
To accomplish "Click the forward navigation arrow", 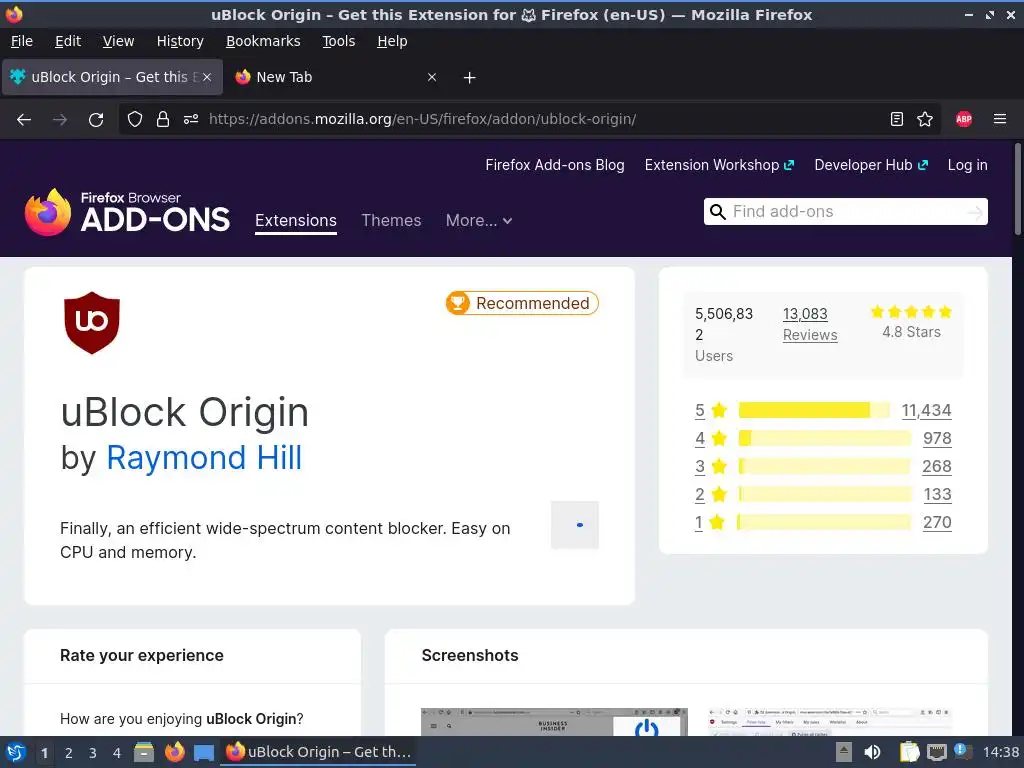I will click(x=60, y=120).
